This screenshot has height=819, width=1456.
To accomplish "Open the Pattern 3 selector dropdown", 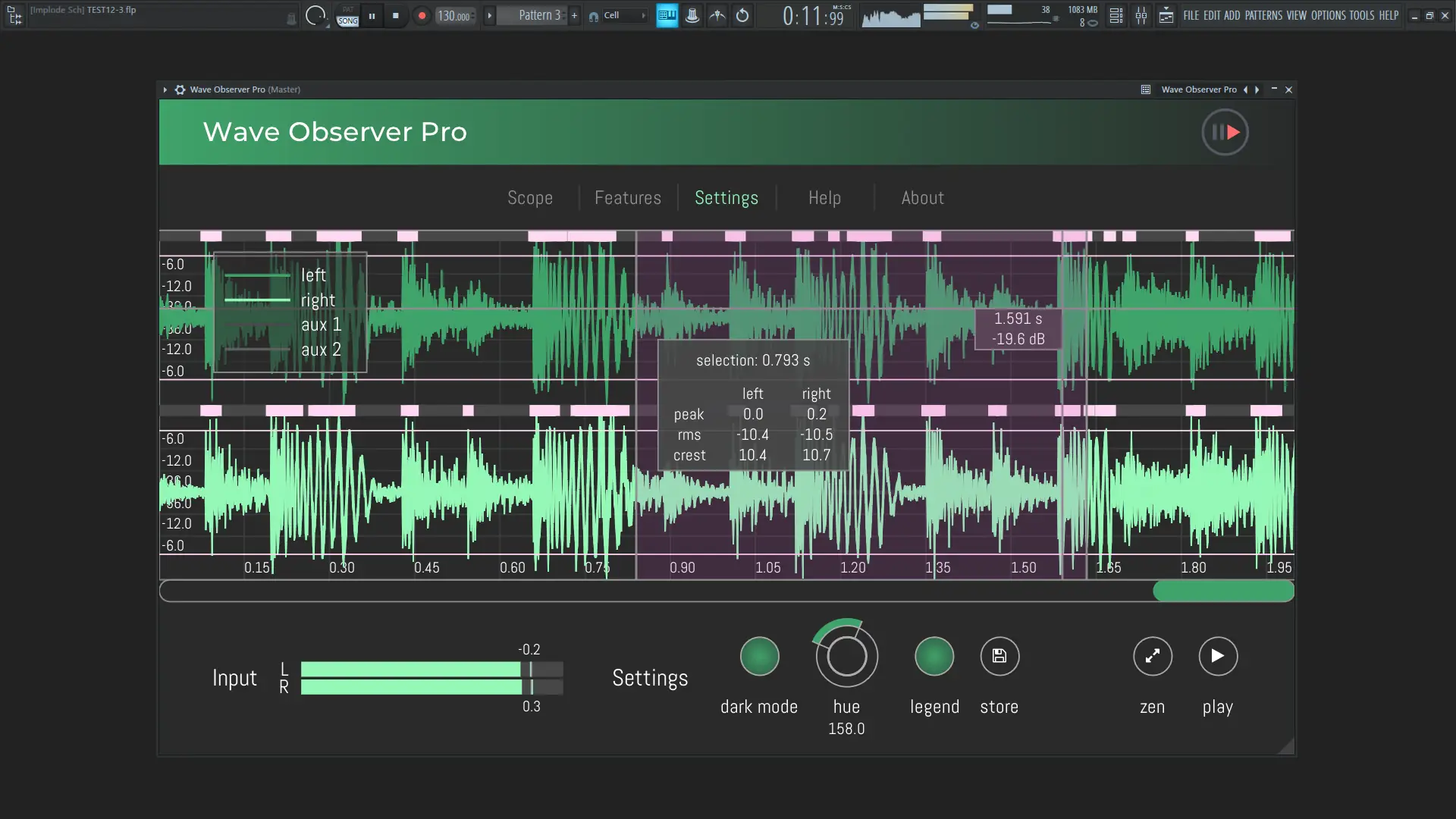I will click(x=539, y=16).
